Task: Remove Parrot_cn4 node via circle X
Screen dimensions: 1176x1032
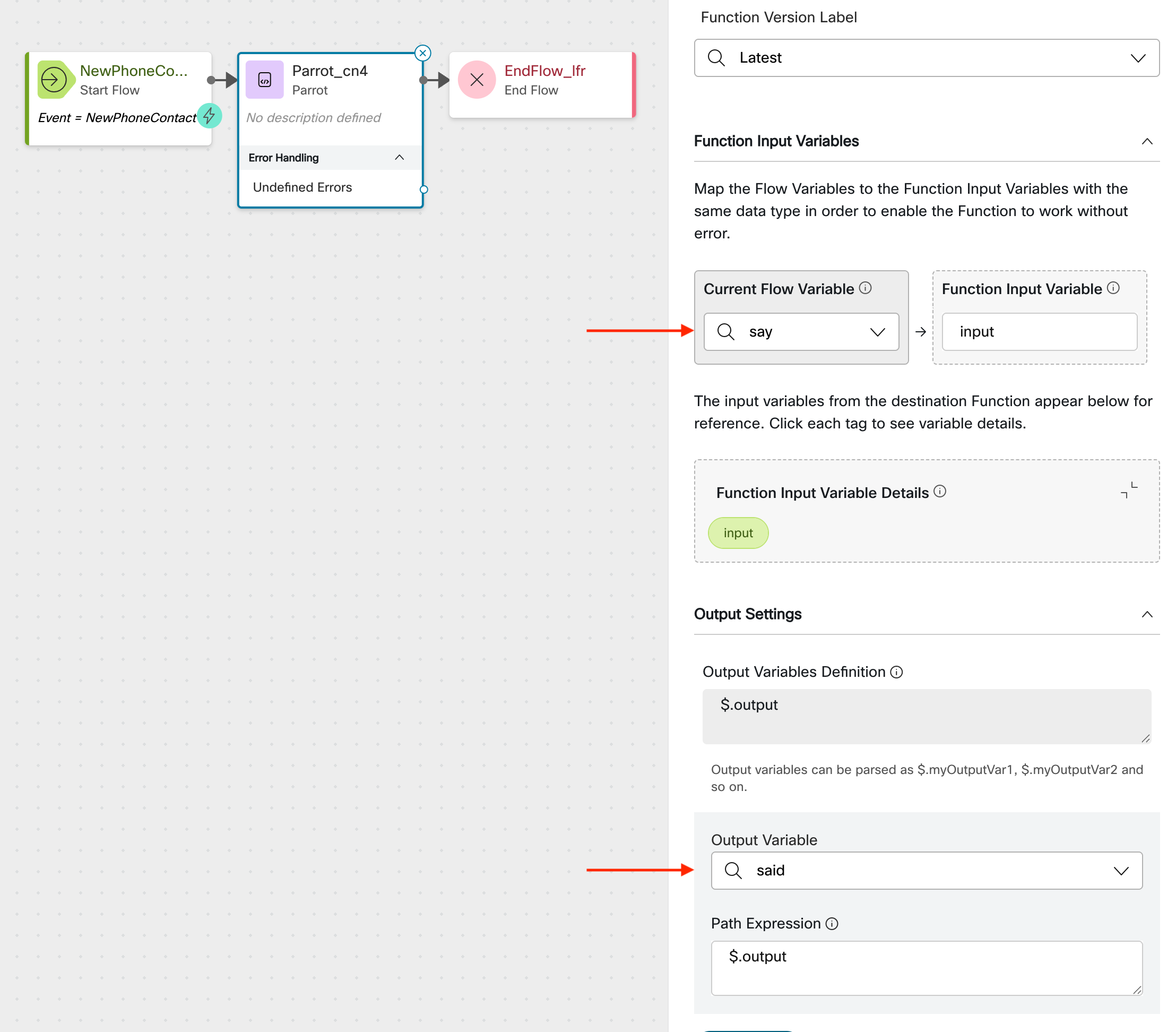Action: (423, 53)
